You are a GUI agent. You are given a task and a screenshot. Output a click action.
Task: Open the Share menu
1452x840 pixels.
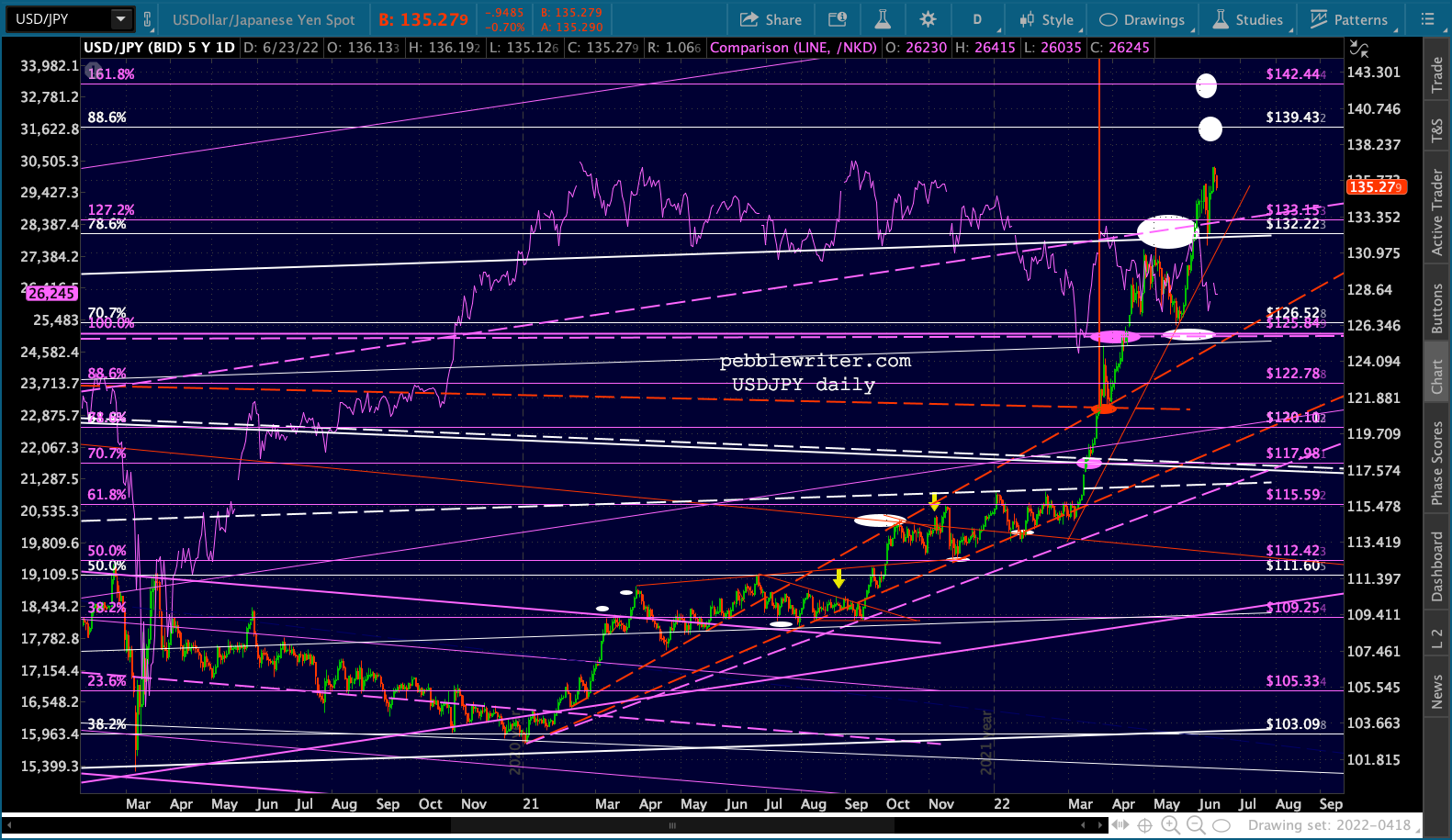(x=771, y=19)
